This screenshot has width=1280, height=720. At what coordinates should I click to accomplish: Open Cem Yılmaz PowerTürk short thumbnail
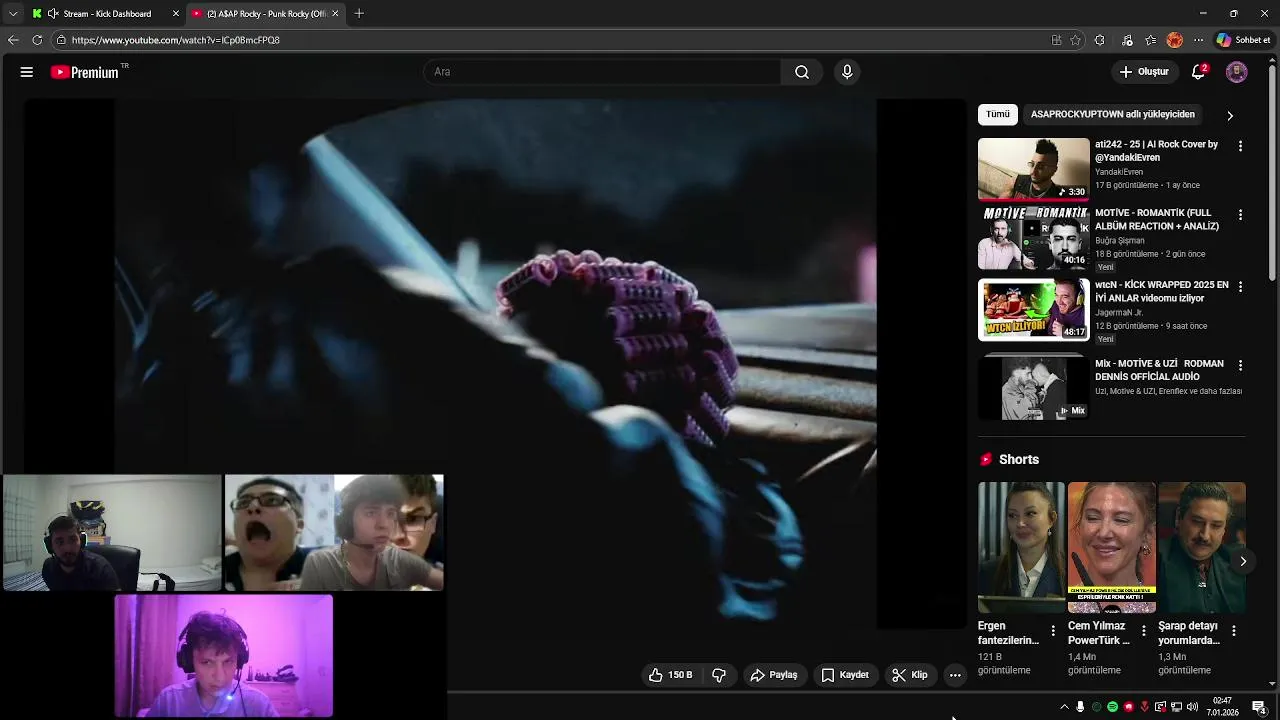1112,548
